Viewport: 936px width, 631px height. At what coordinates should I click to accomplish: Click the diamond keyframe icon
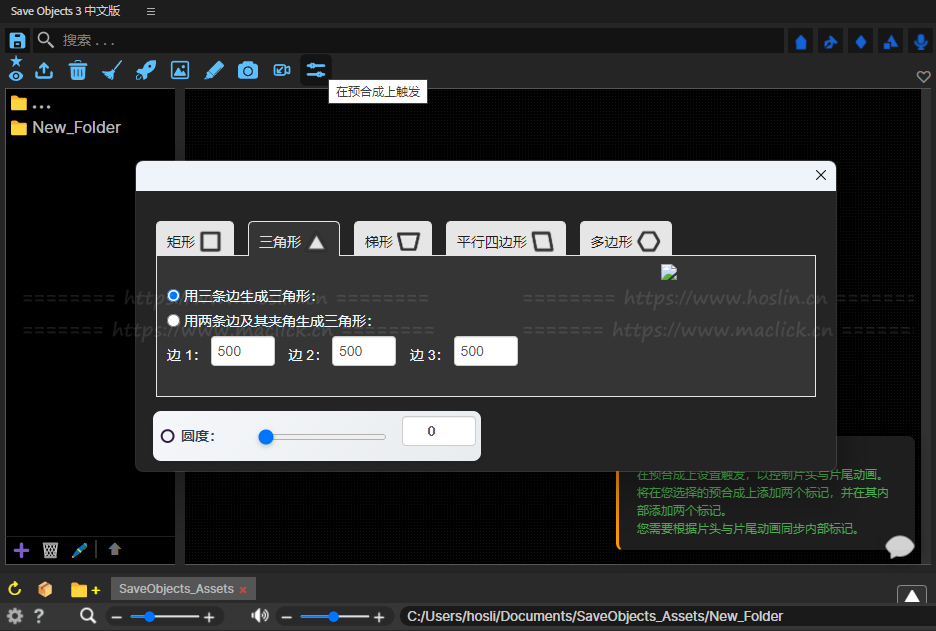(861, 42)
